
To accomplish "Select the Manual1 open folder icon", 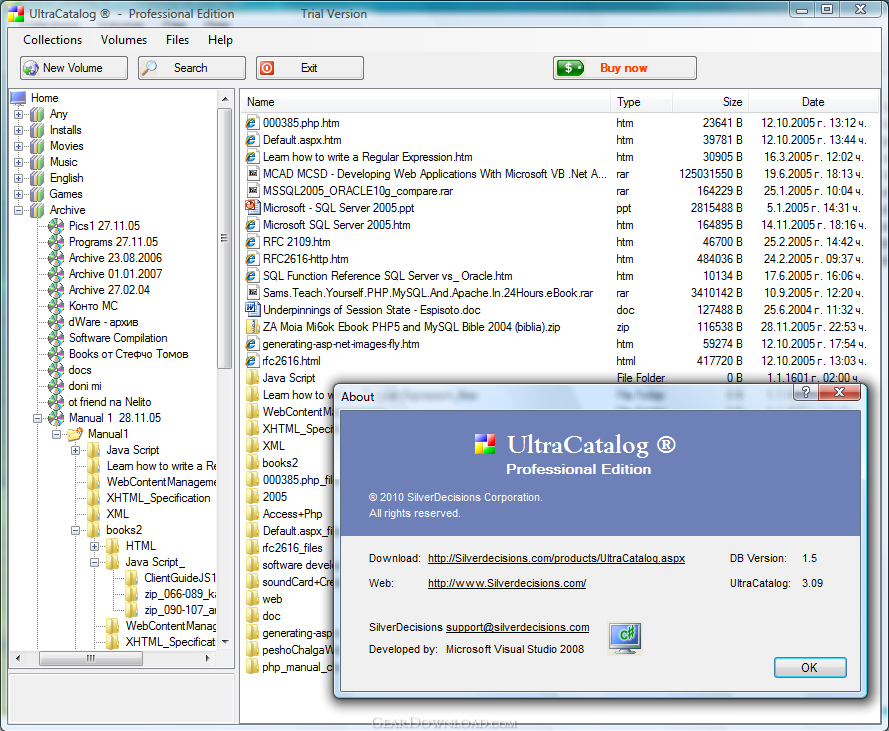I will point(75,434).
